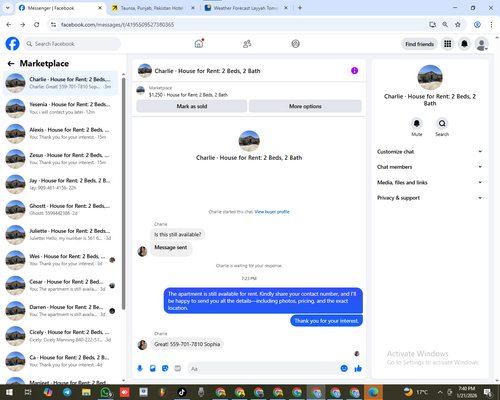500x400 pixels.
Task: Reload the page in Chrome
Action: (37, 24)
